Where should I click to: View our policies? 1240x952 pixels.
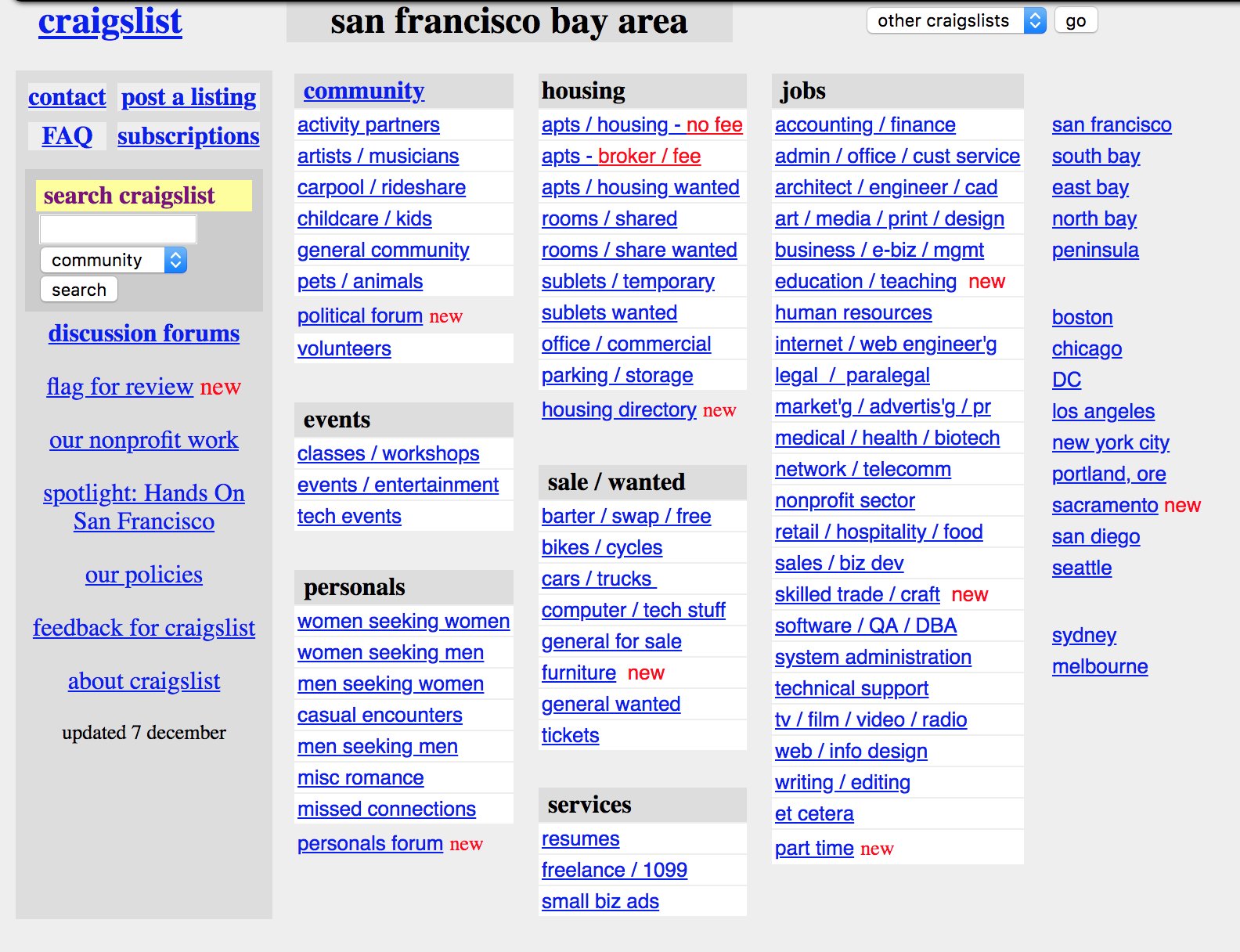144,575
